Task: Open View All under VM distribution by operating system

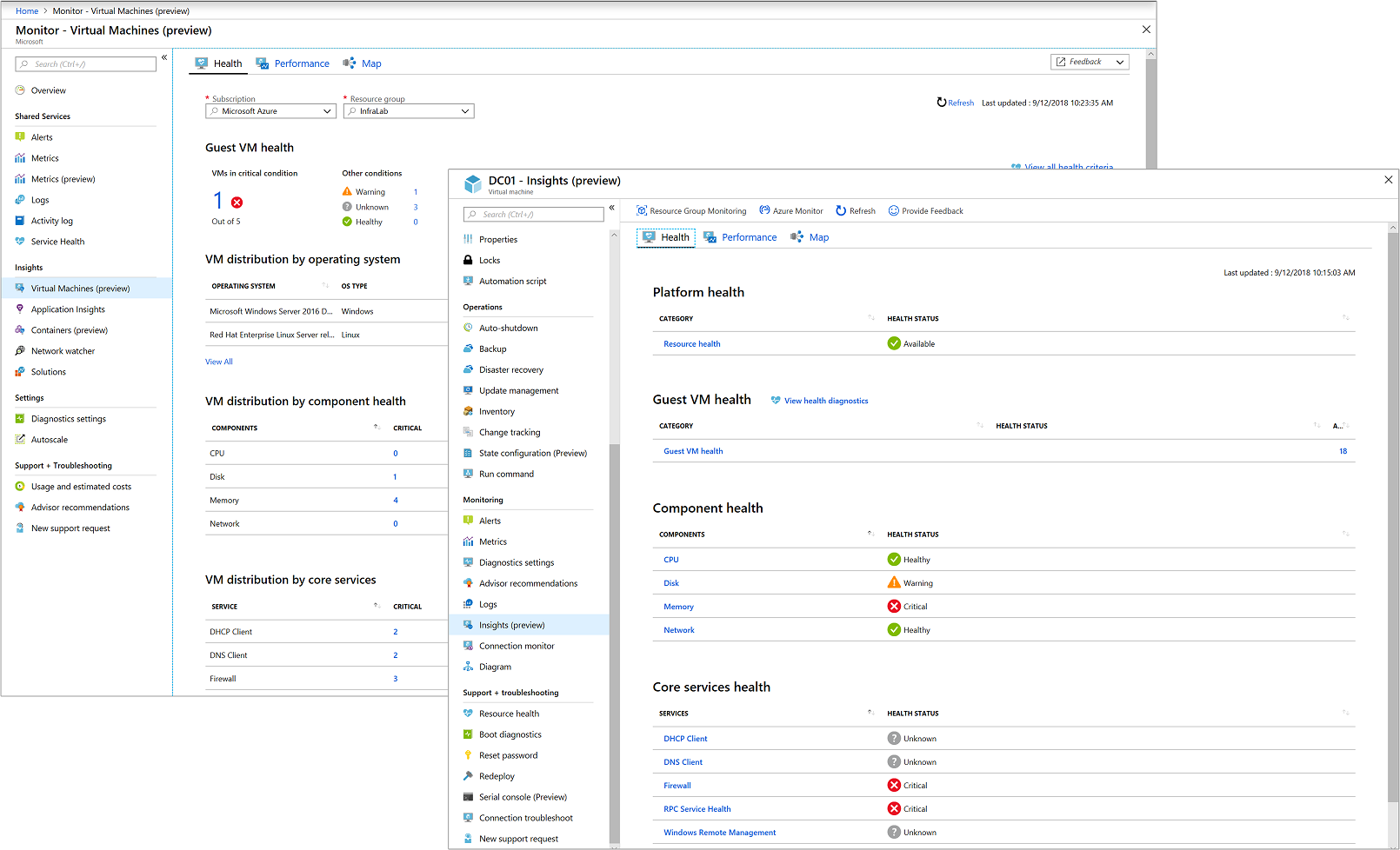Action: point(217,361)
